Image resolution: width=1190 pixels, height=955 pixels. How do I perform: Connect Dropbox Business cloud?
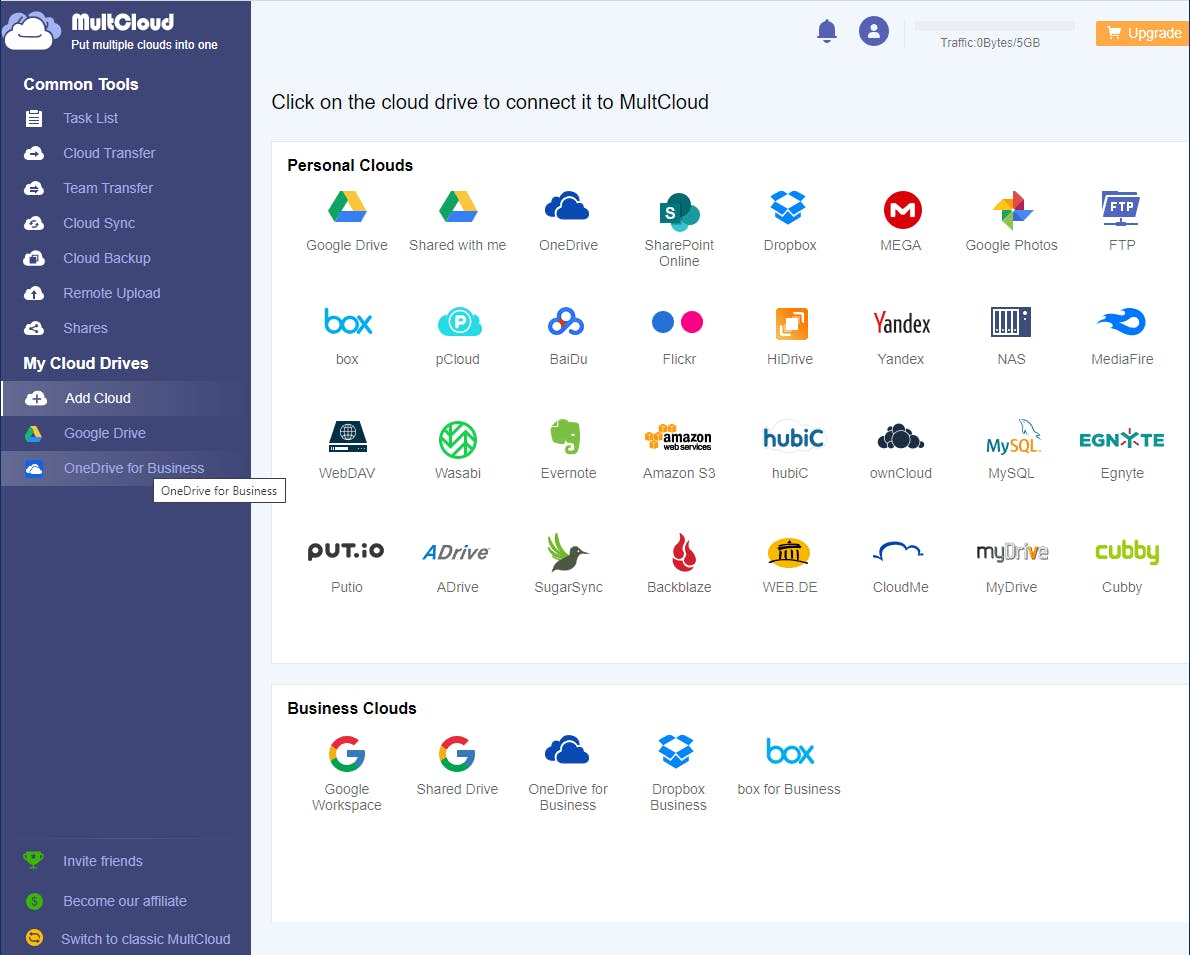(678, 773)
